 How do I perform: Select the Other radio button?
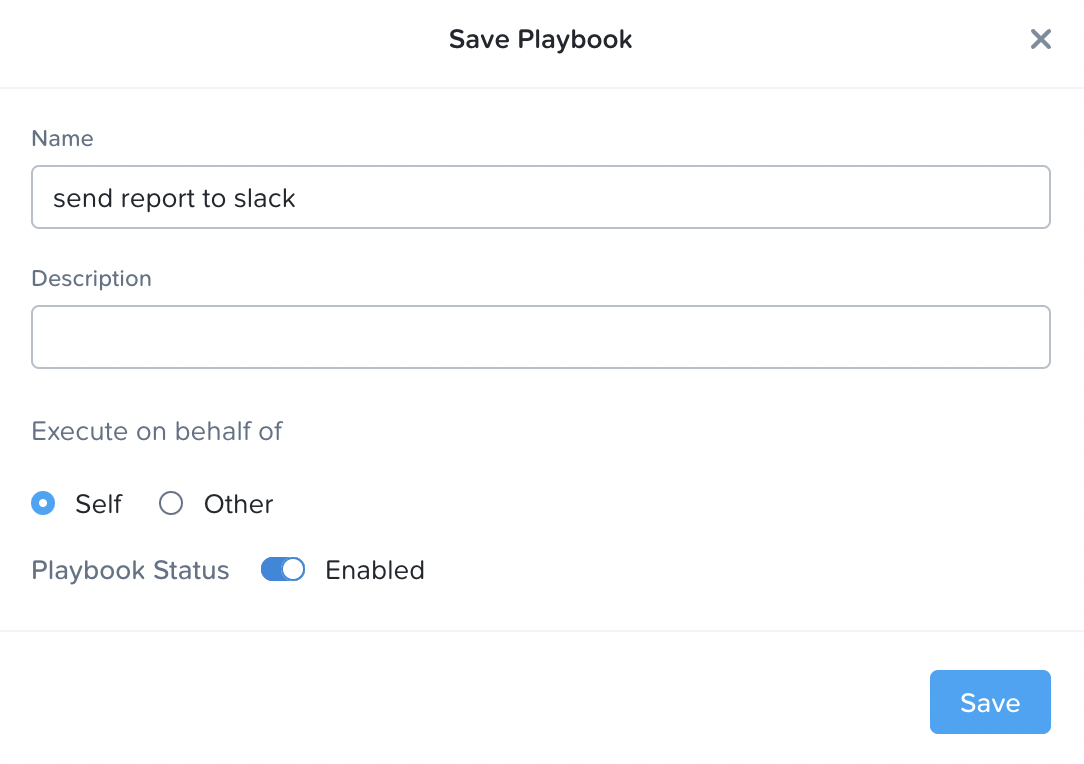click(x=171, y=503)
